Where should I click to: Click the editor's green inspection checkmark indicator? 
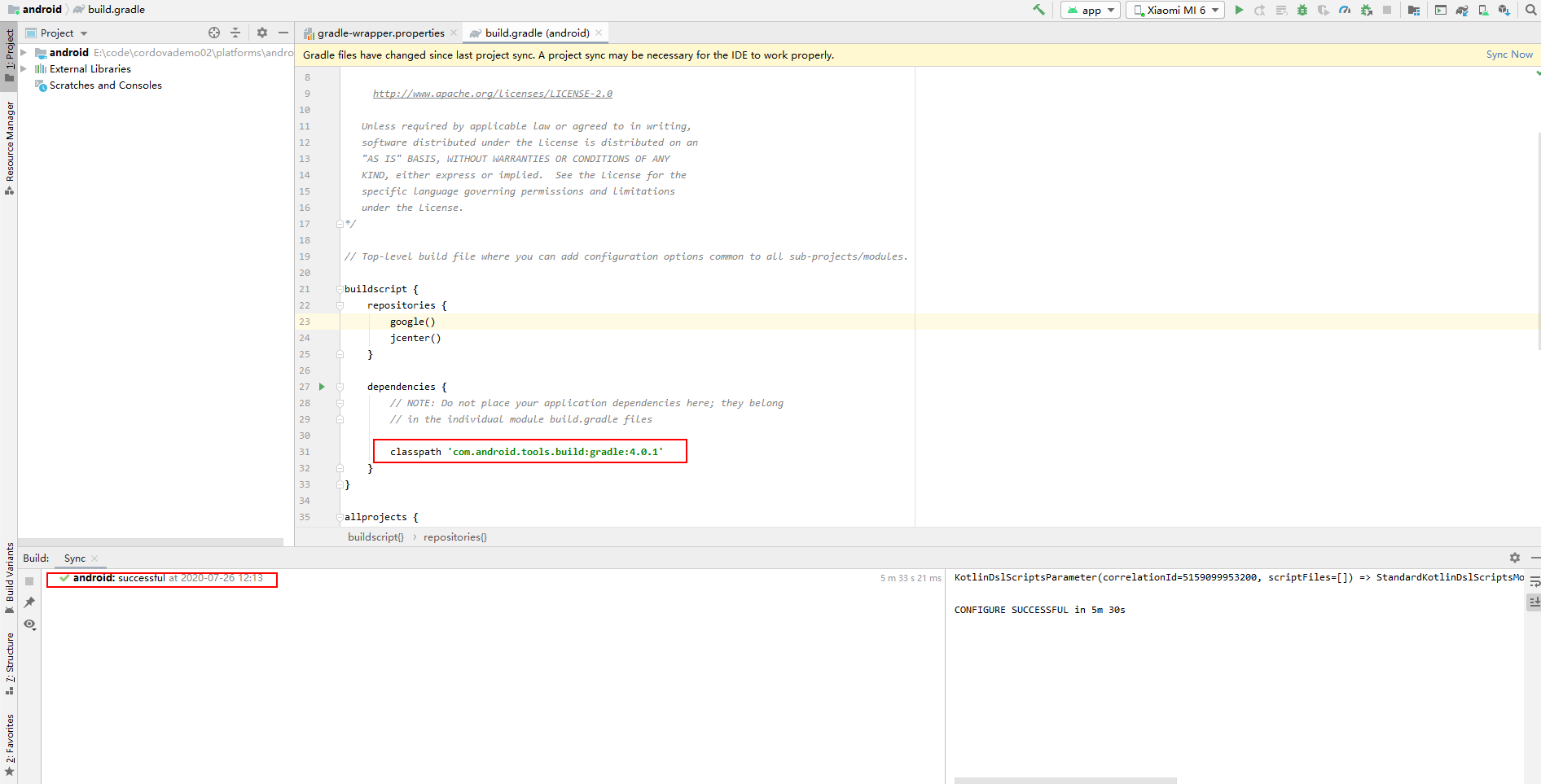click(1537, 73)
